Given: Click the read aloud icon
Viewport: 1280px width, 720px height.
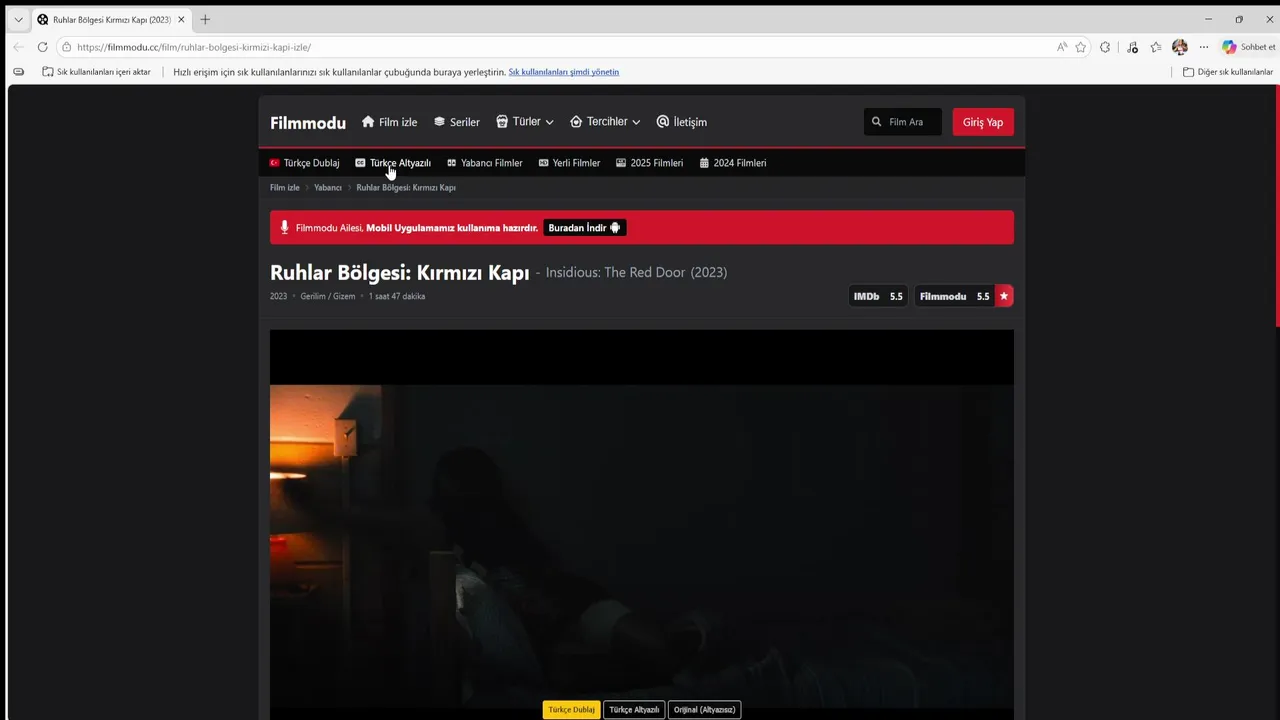Looking at the screenshot, I should [x=1062, y=47].
